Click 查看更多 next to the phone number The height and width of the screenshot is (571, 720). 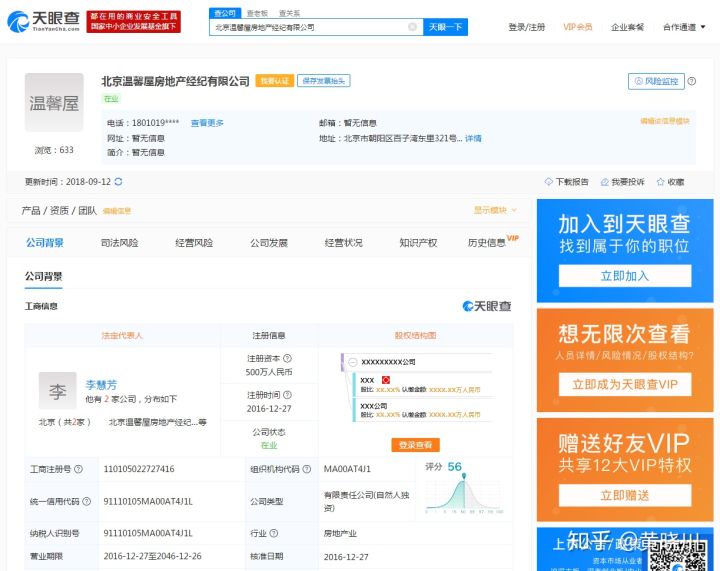tap(207, 123)
